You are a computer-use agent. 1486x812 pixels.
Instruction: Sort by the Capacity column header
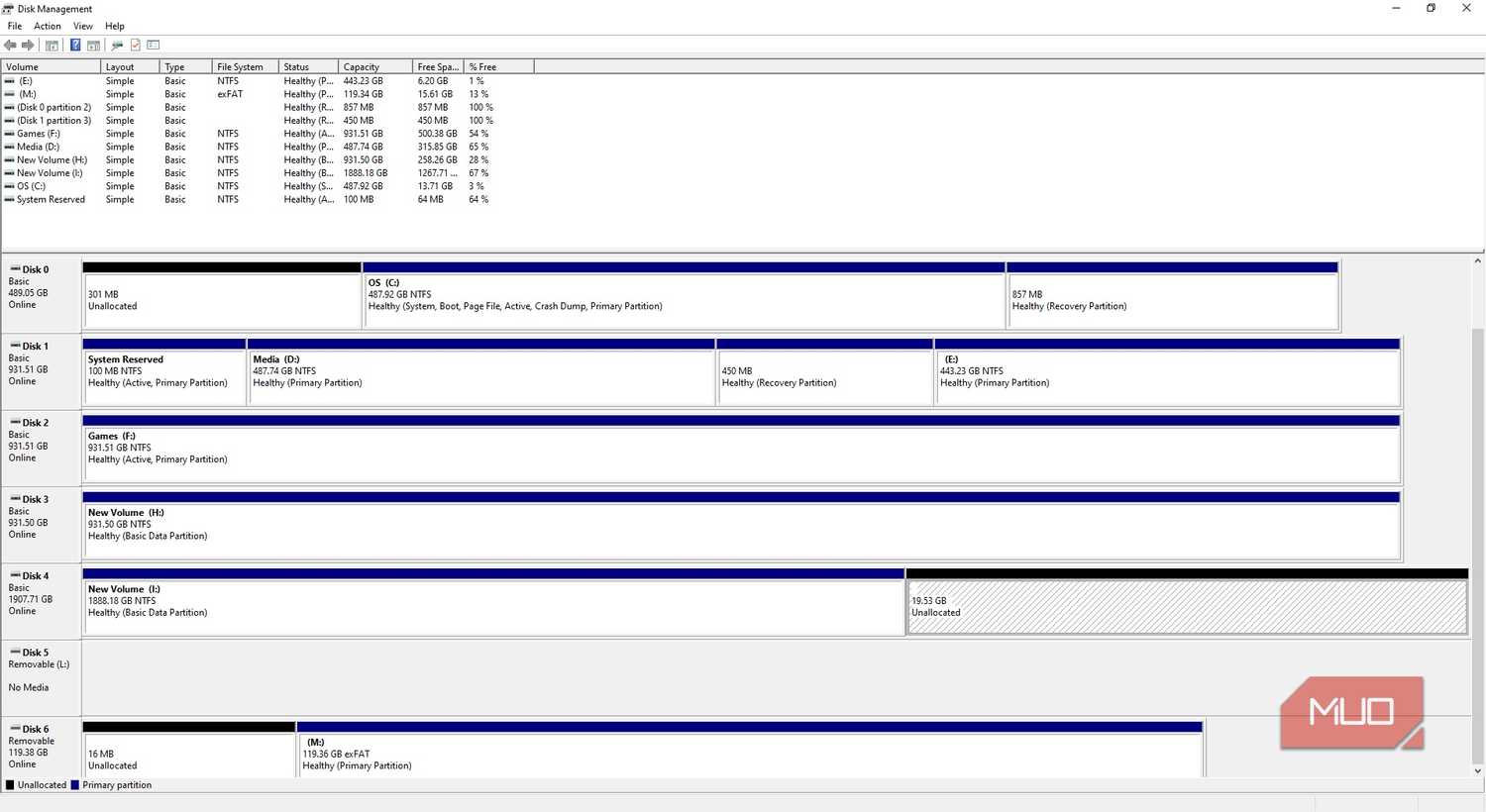click(375, 66)
